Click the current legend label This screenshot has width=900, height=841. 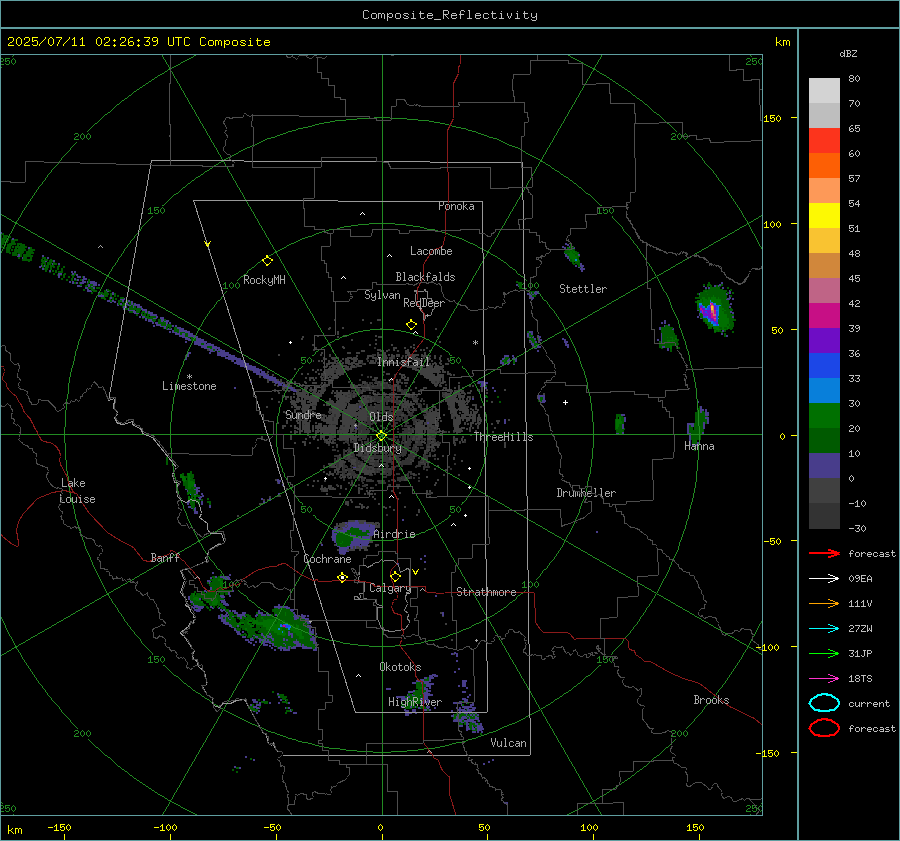[869, 704]
